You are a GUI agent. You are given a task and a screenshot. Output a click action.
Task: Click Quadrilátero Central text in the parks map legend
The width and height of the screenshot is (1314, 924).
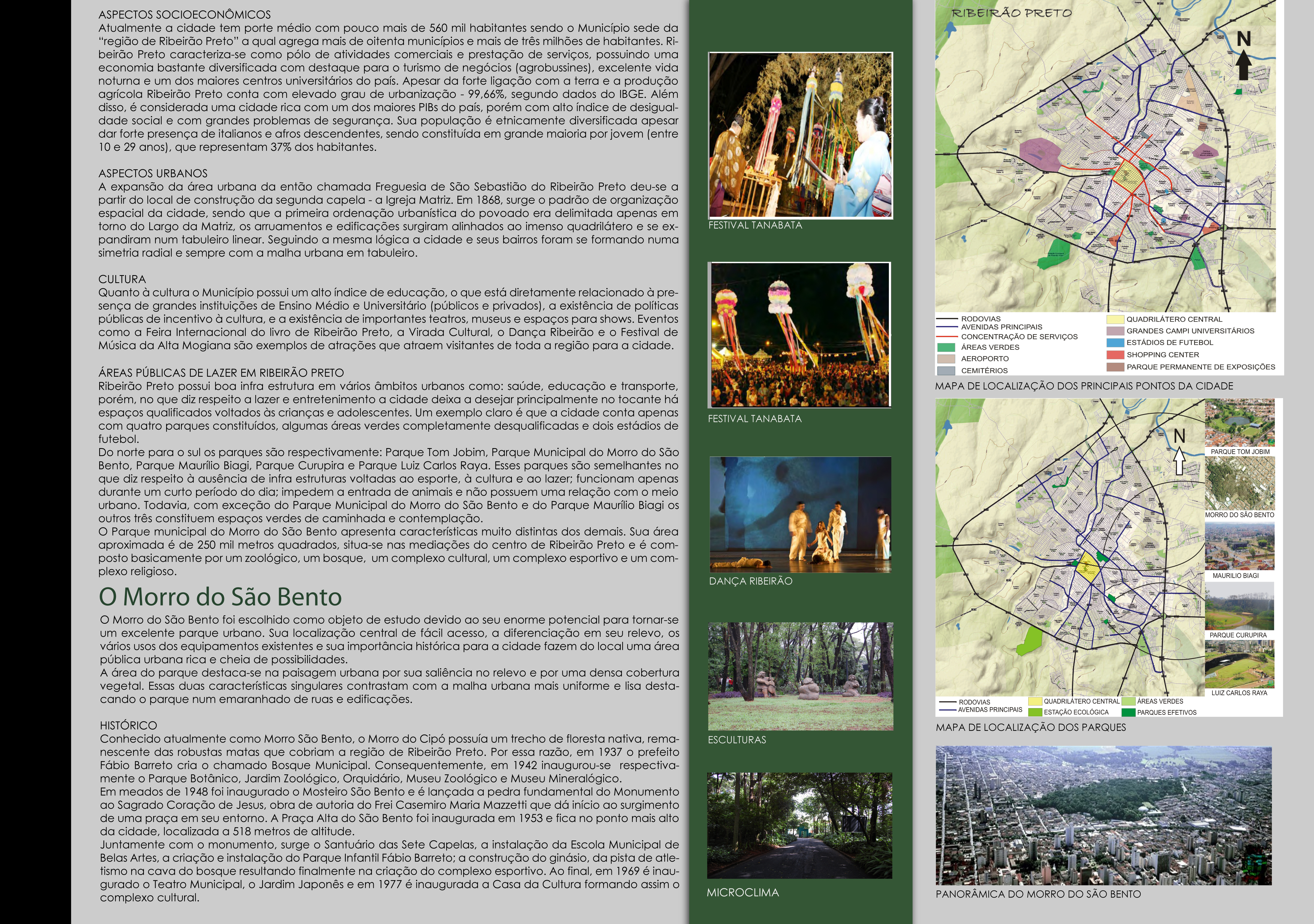pyautogui.click(x=1082, y=702)
